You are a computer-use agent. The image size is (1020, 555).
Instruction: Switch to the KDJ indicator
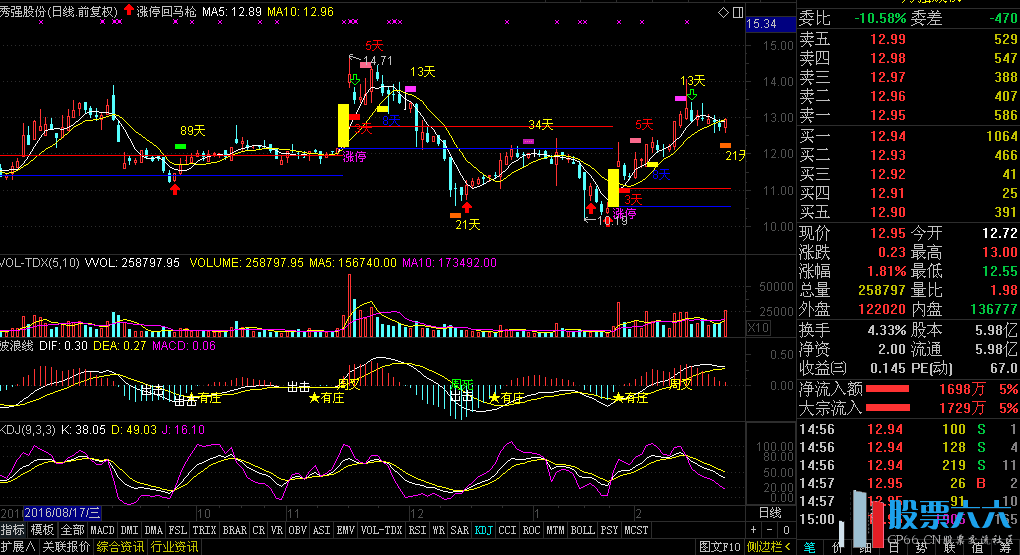(x=484, y=530)
